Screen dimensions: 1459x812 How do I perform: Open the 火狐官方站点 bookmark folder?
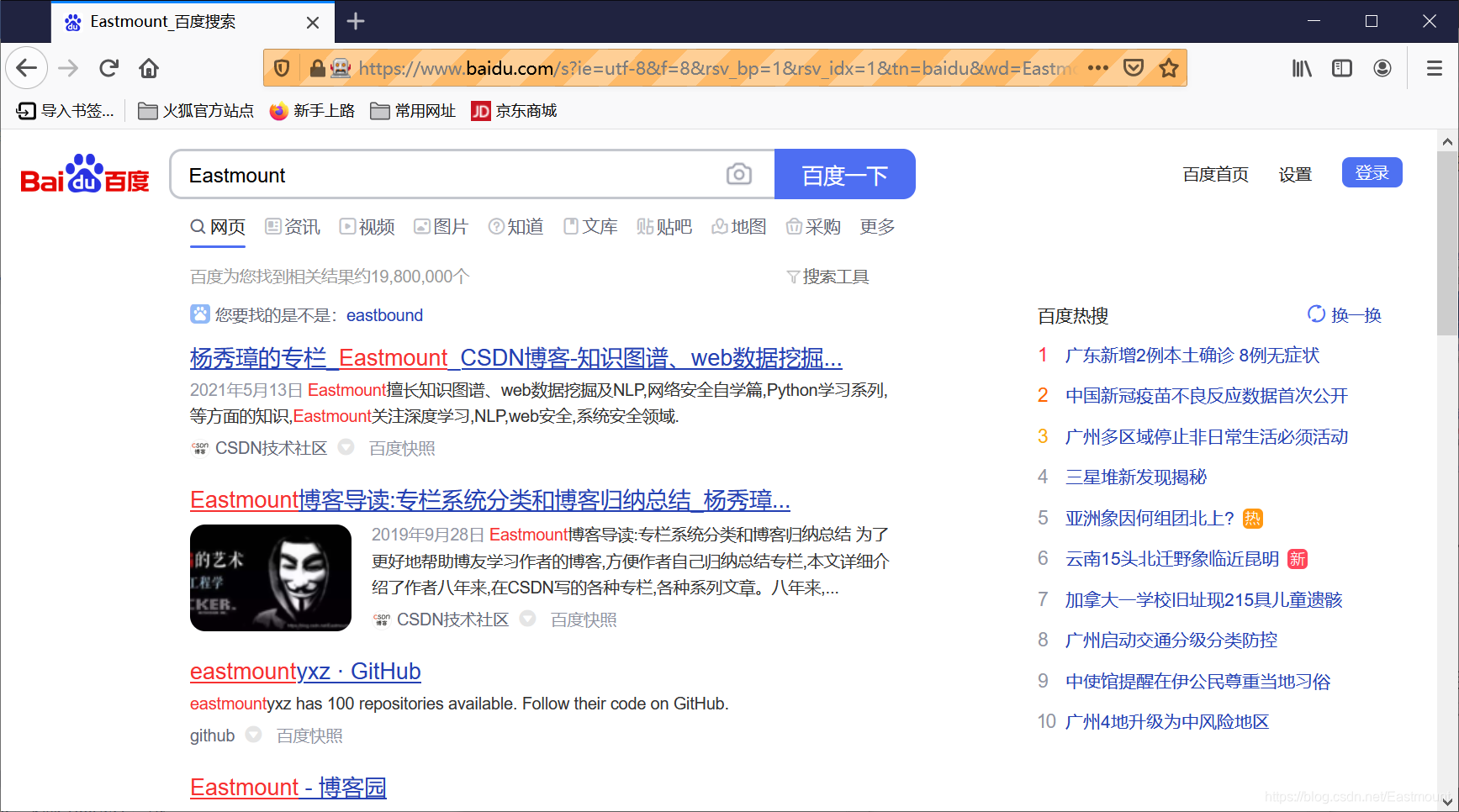point(196,111)
